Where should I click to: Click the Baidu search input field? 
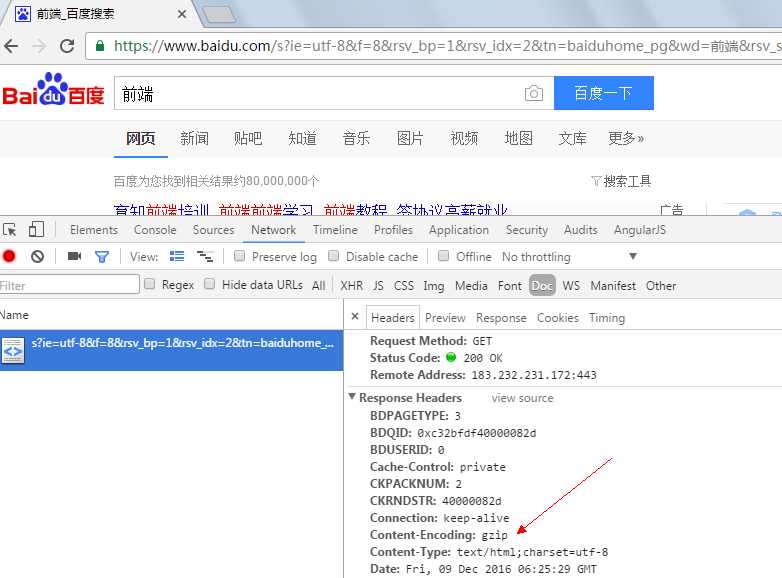point(319,93)
